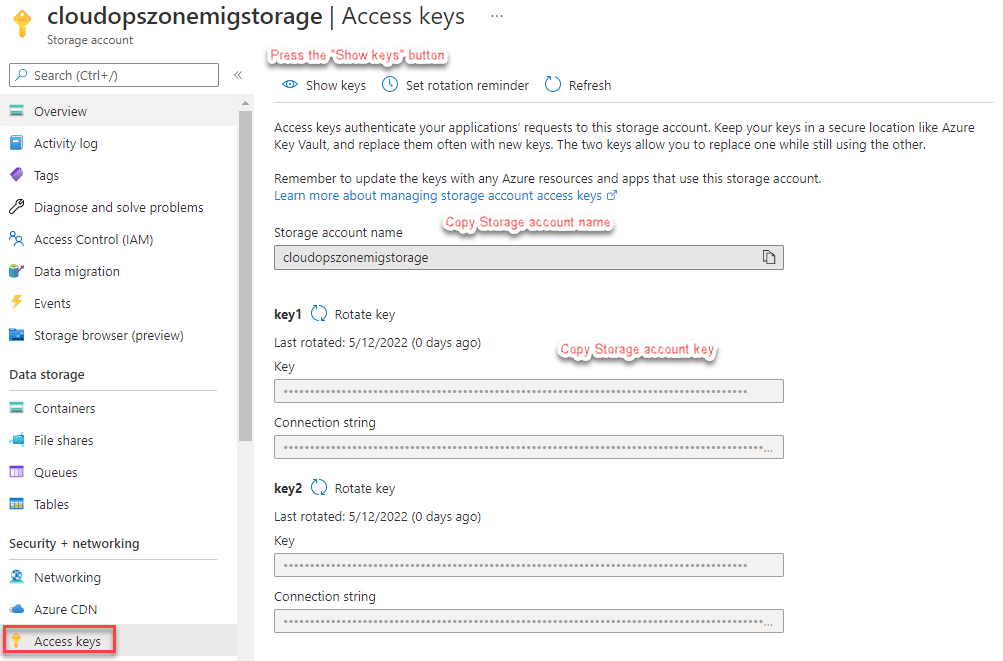Go to Access Control (IAM)
This screenshot has width=1003, height=661.
point(93,239)
